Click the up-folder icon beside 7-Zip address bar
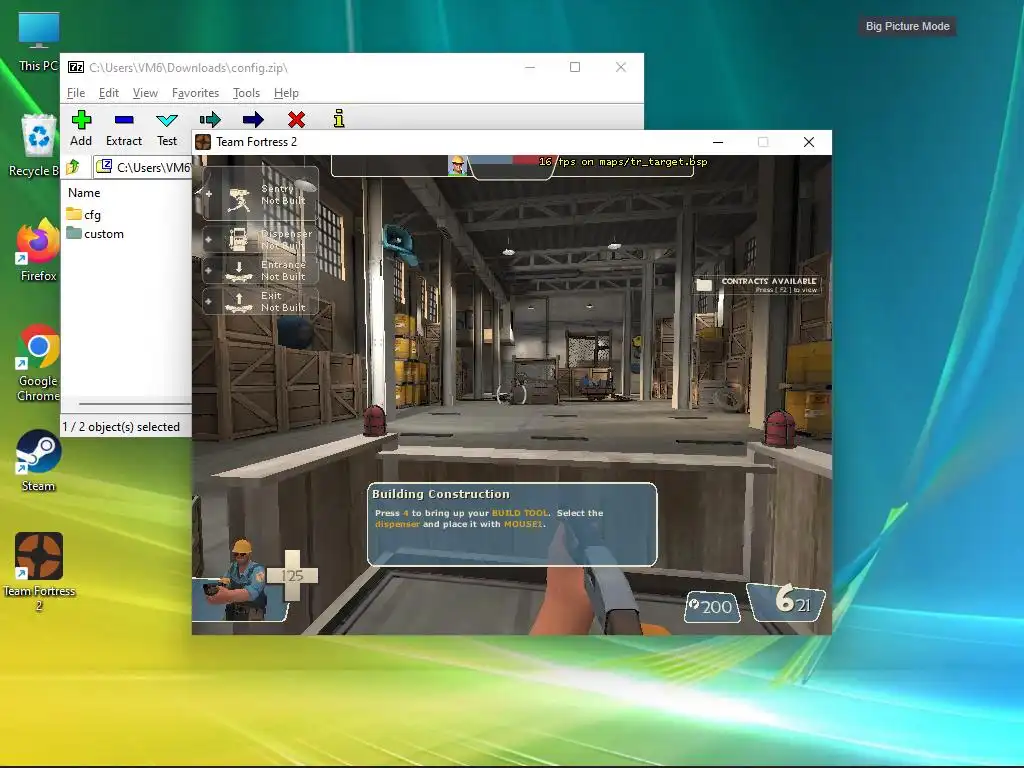 [x=73, y=167]
